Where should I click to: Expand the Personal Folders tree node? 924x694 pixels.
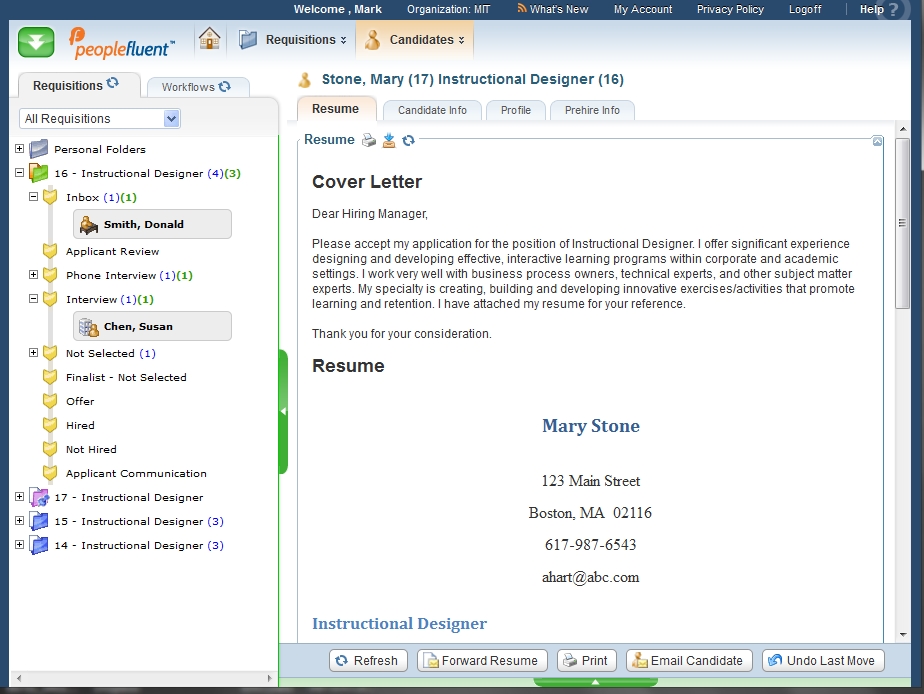(19, 149)
